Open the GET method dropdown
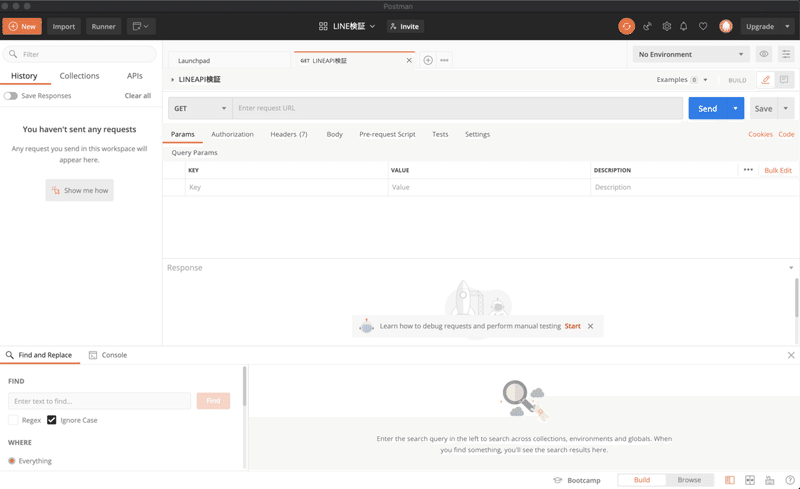This screenshot has height=489, width=800. (200, 108)
